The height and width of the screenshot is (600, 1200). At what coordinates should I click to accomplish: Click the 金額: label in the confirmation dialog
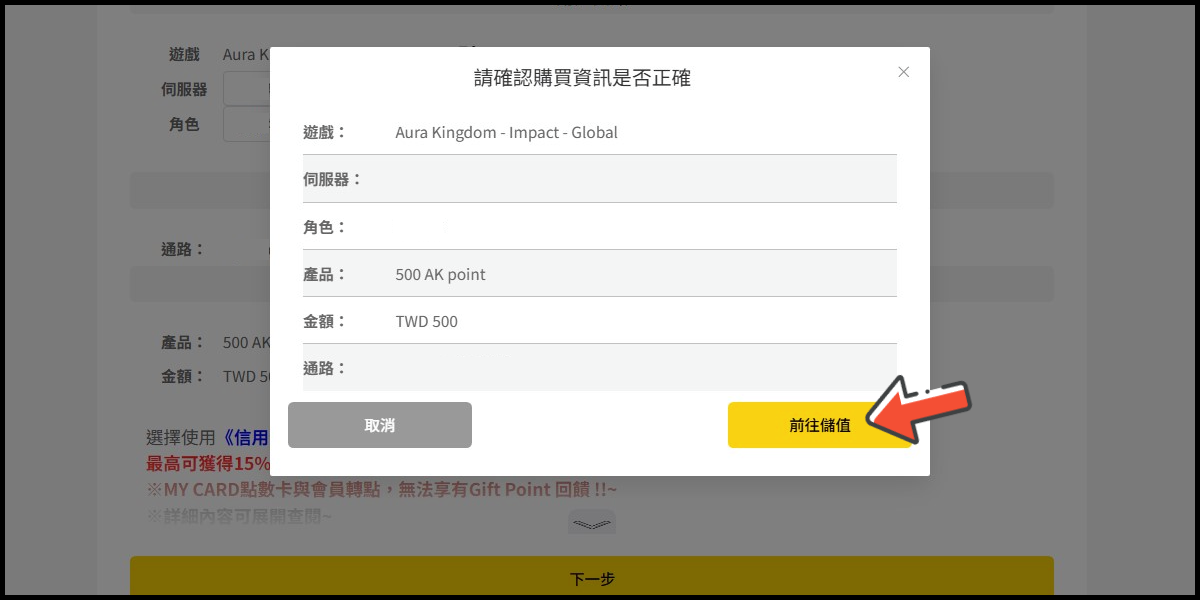(x=324, y=321)
